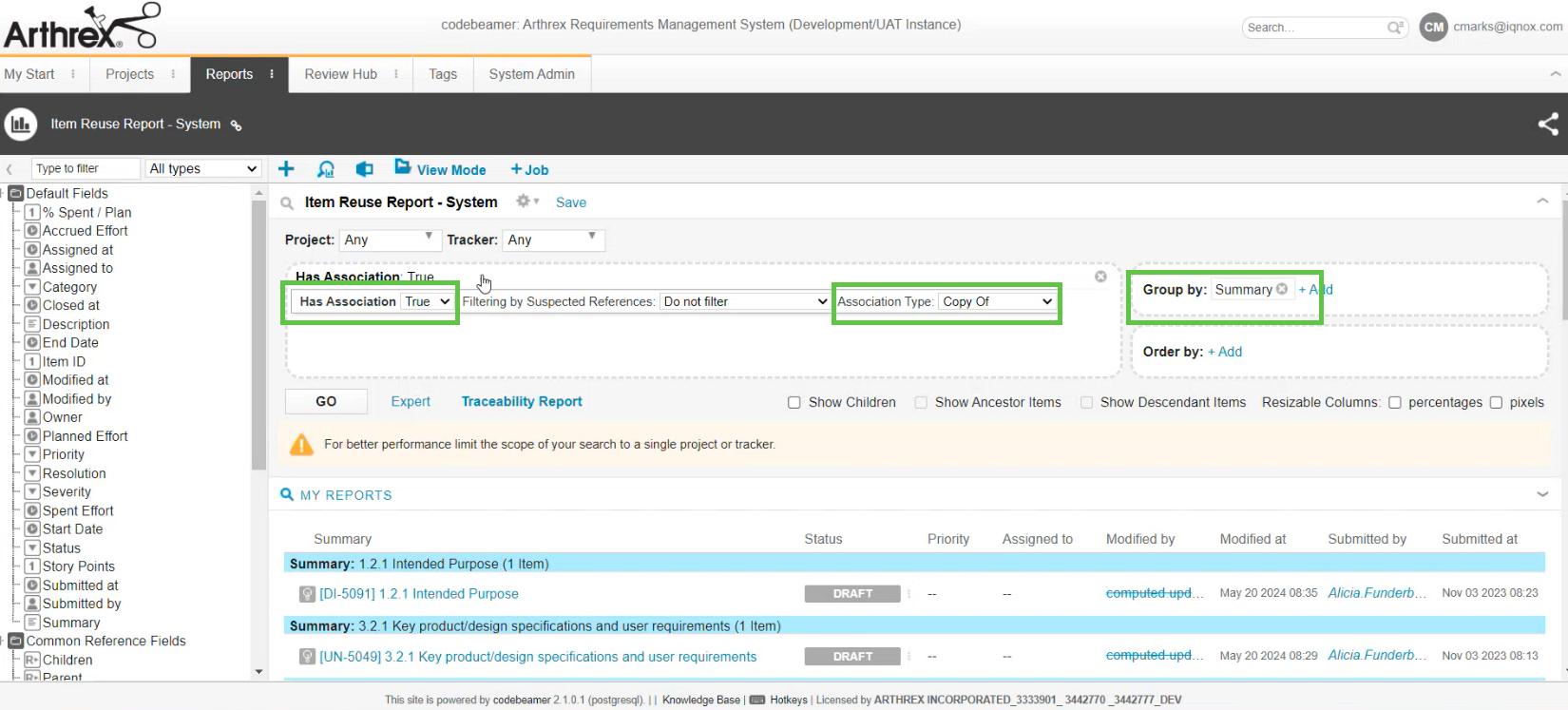Check the pixels checkbox
1568x710 pixels.
pos(1496,403)
